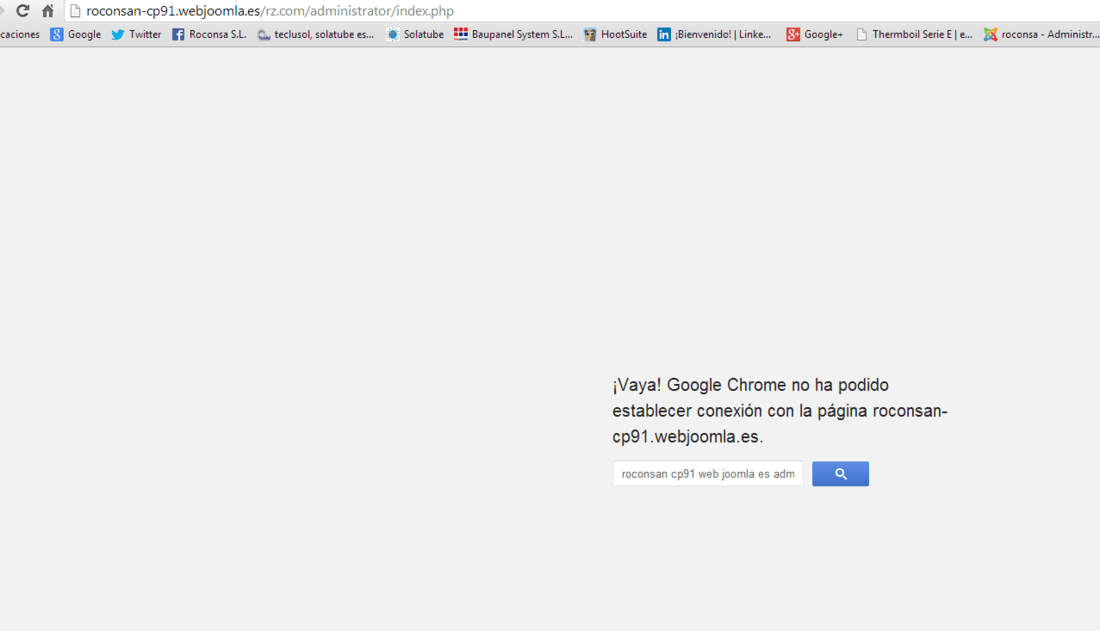Open the teclusol, solatube bookmark
The image size is (1100, 631).
316,34
